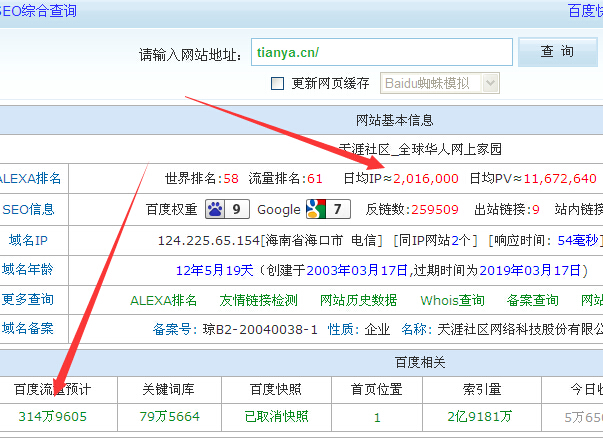Open the 域名备案 row label link
The width and height of the screenshot is (603, 438).
pos(30,327)
